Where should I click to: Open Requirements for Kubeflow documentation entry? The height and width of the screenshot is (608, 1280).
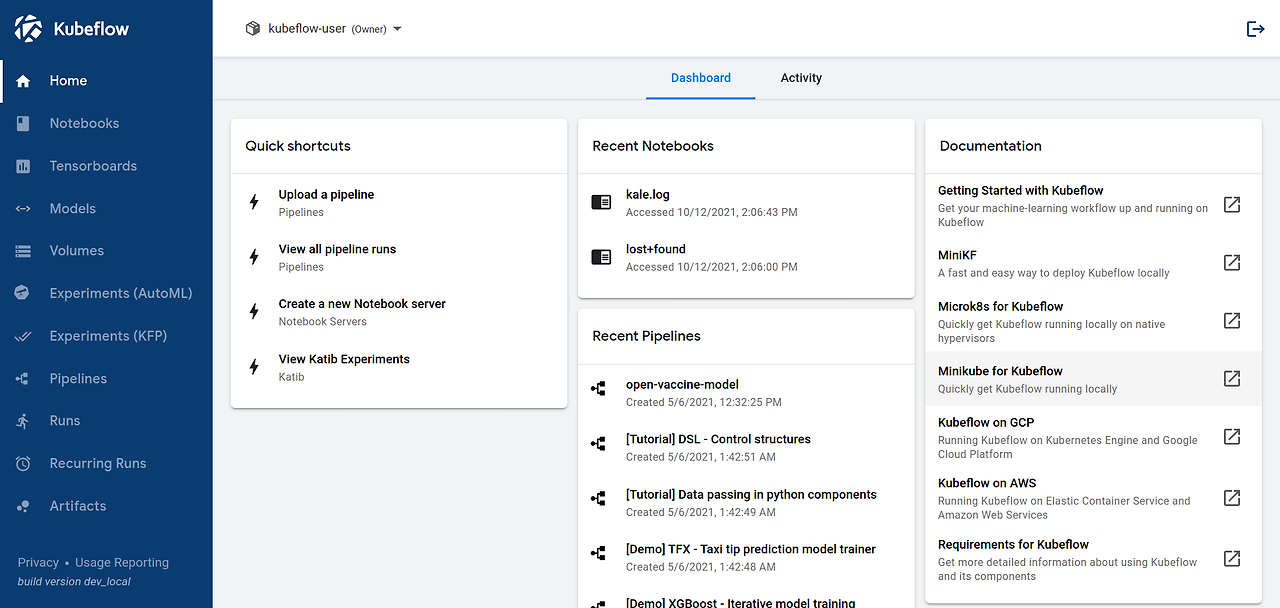(x=1093, y=559)
